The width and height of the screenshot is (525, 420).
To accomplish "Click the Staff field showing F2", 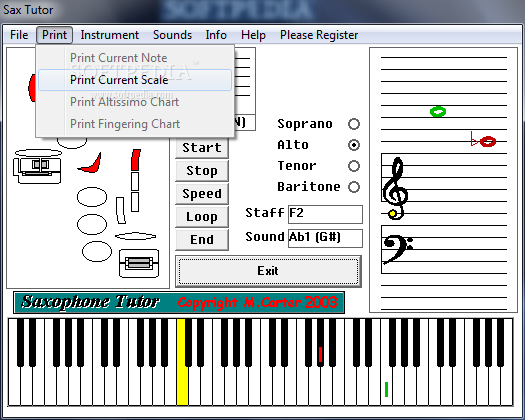I will pos(325,214).
